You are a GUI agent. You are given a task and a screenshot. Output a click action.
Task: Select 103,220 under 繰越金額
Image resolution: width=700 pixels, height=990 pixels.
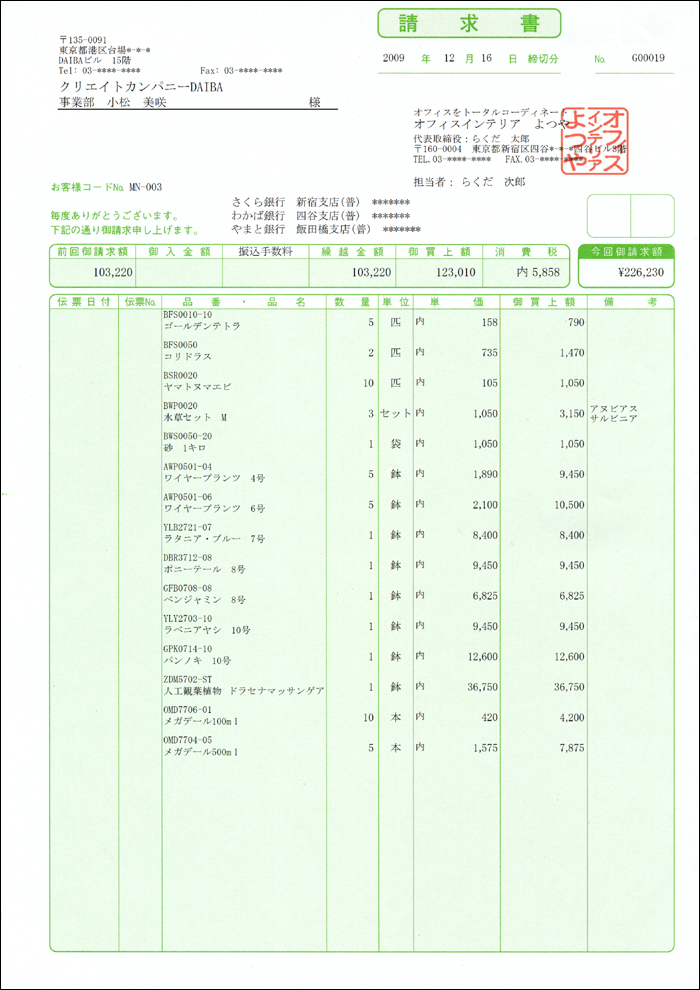(x=372, y=272)
